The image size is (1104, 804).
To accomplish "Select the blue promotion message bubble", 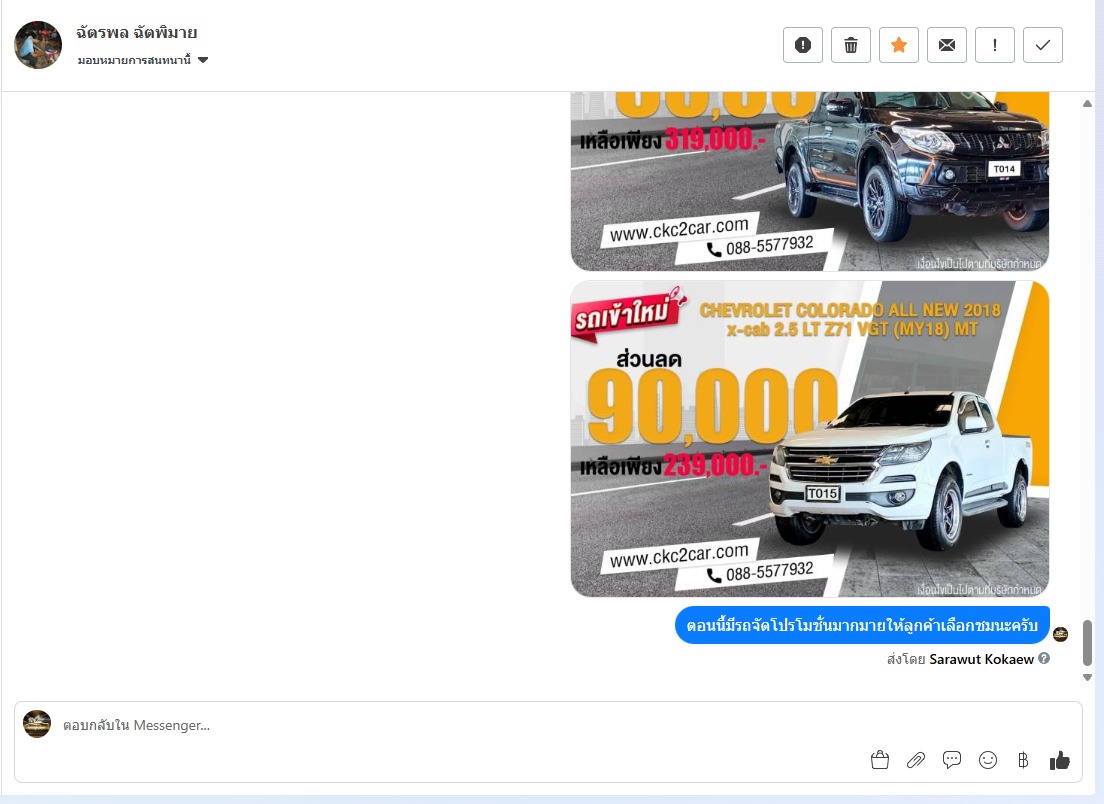I will tap(862, 625).
